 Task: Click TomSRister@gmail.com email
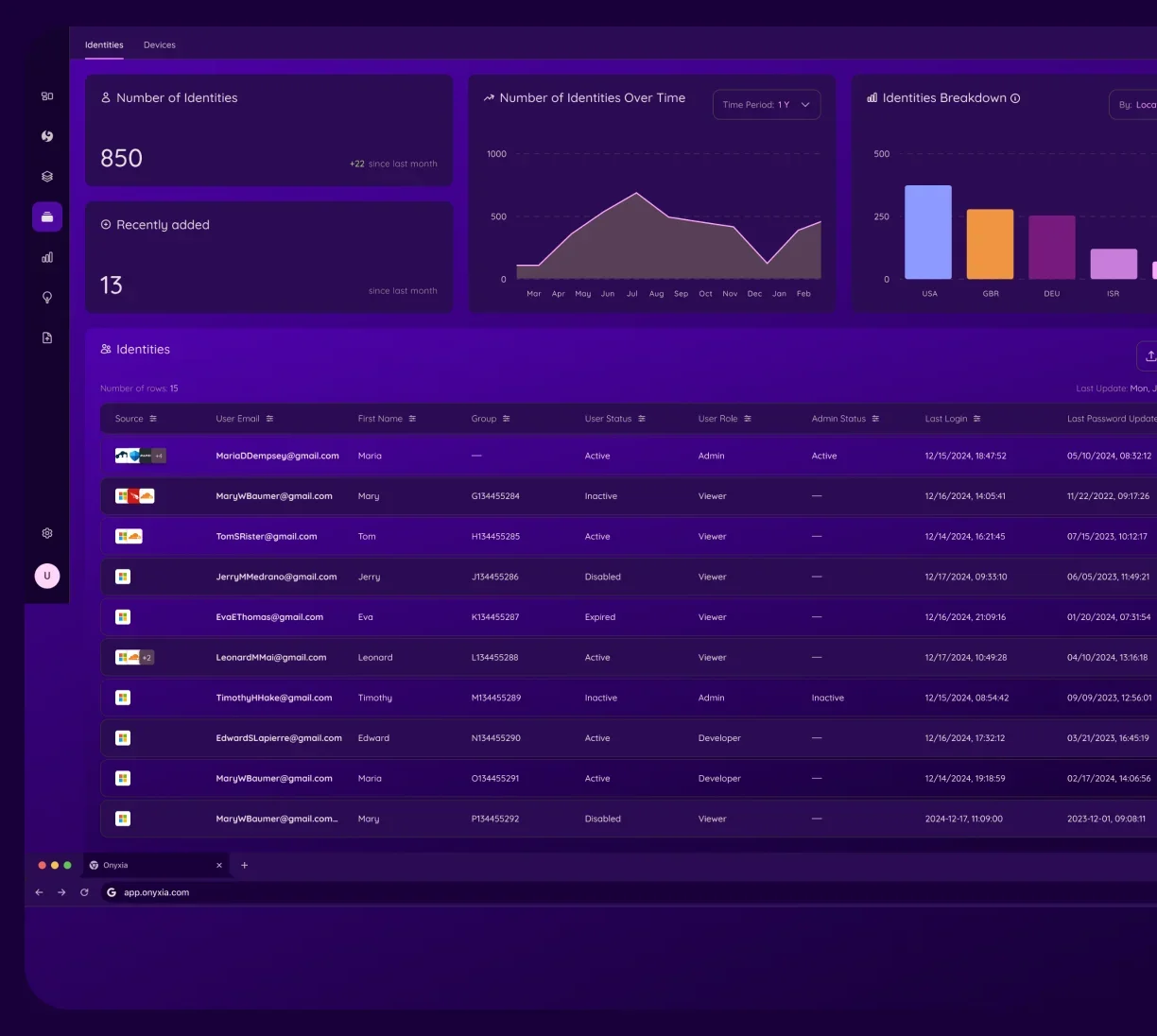267,537
